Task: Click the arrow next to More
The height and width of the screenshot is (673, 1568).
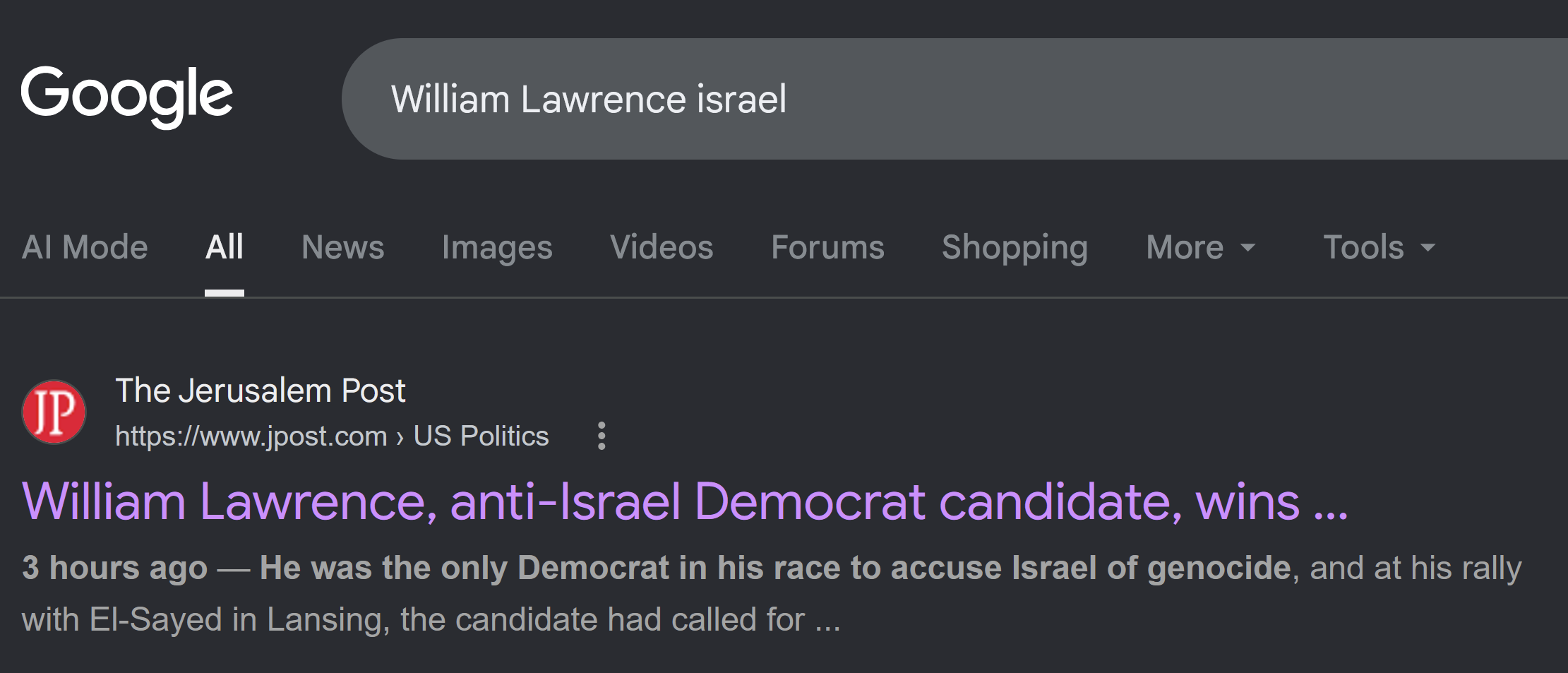Action: point(1248,248)
